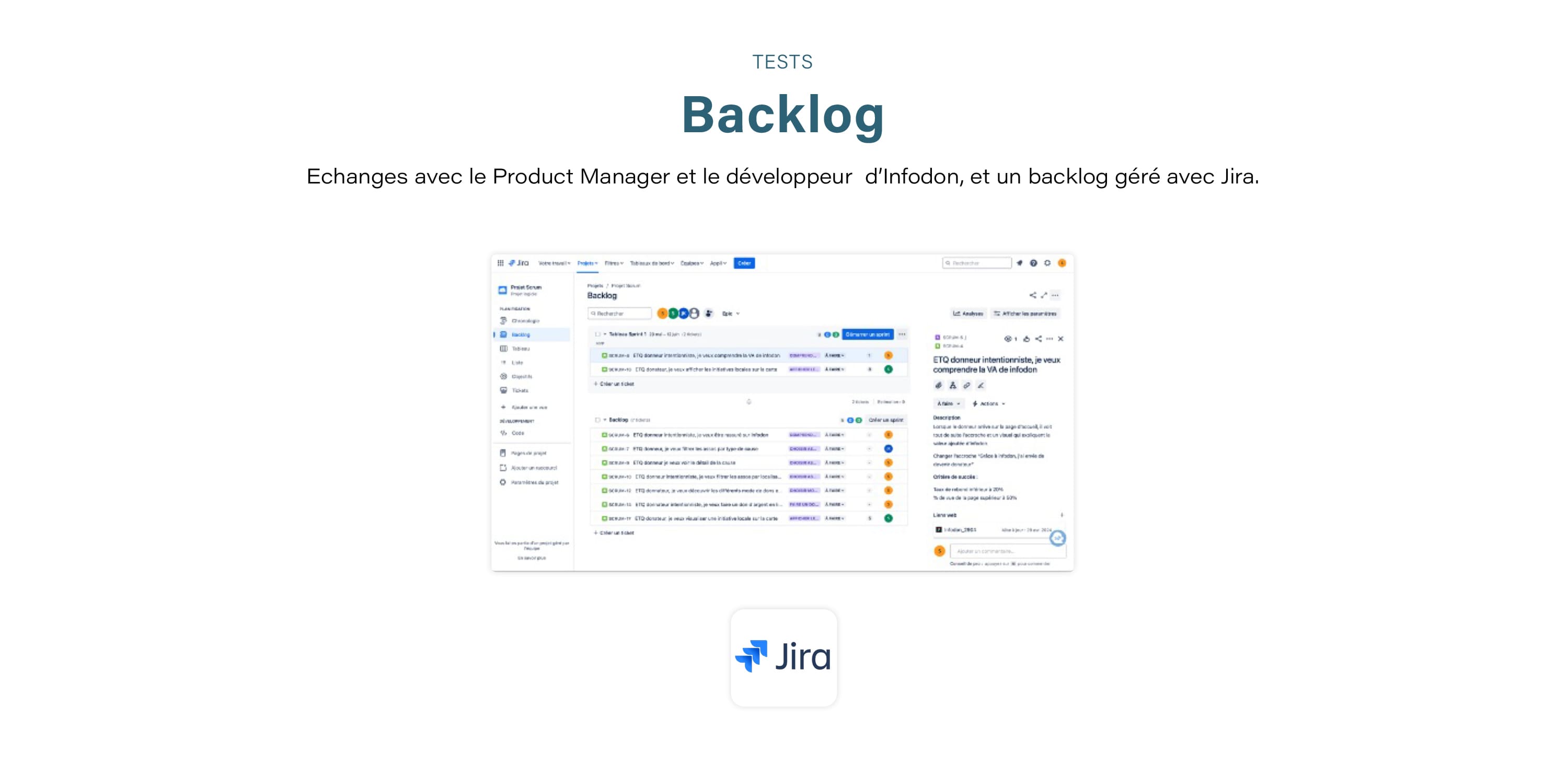The height and width of the screenshot is (762, 1568).
Task: Open Tickets in the sidebar
Action: coord(514,391)
